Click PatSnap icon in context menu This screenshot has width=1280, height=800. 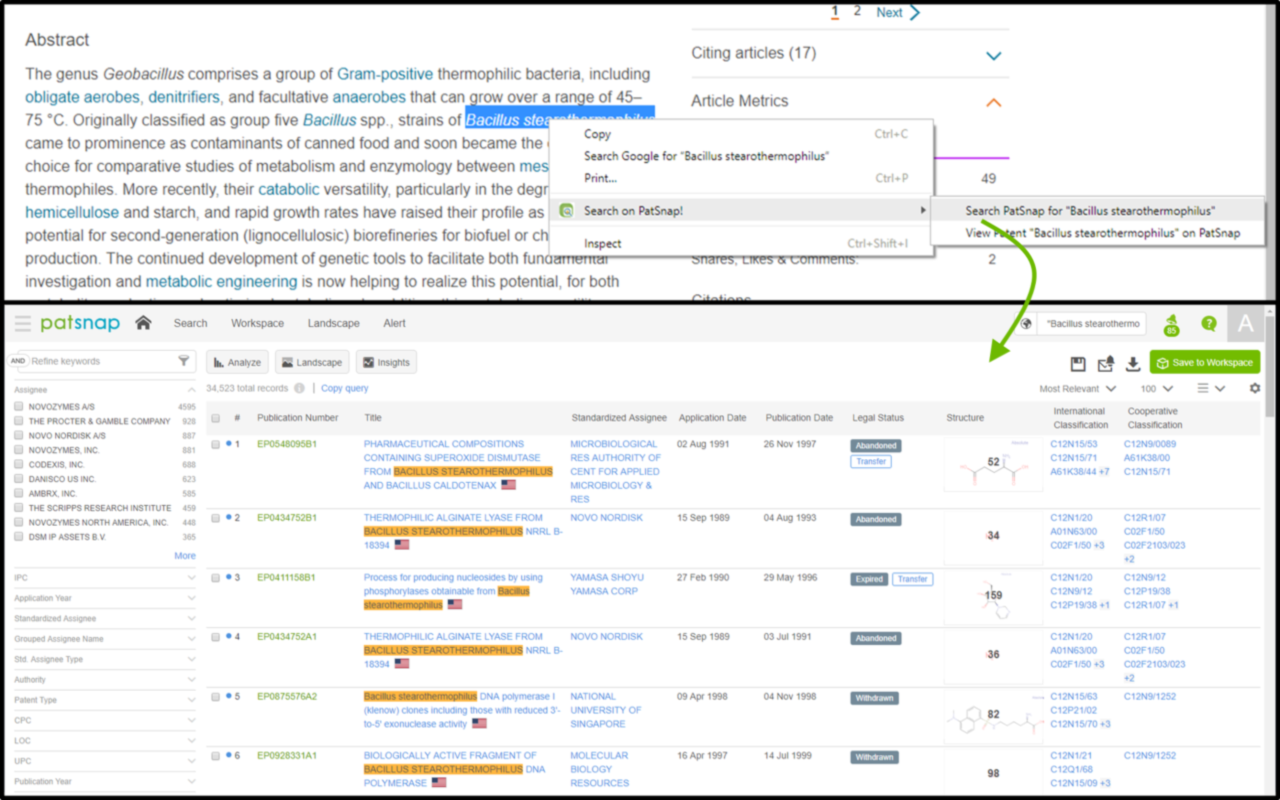pyautogui.click(x=567, y=211)
